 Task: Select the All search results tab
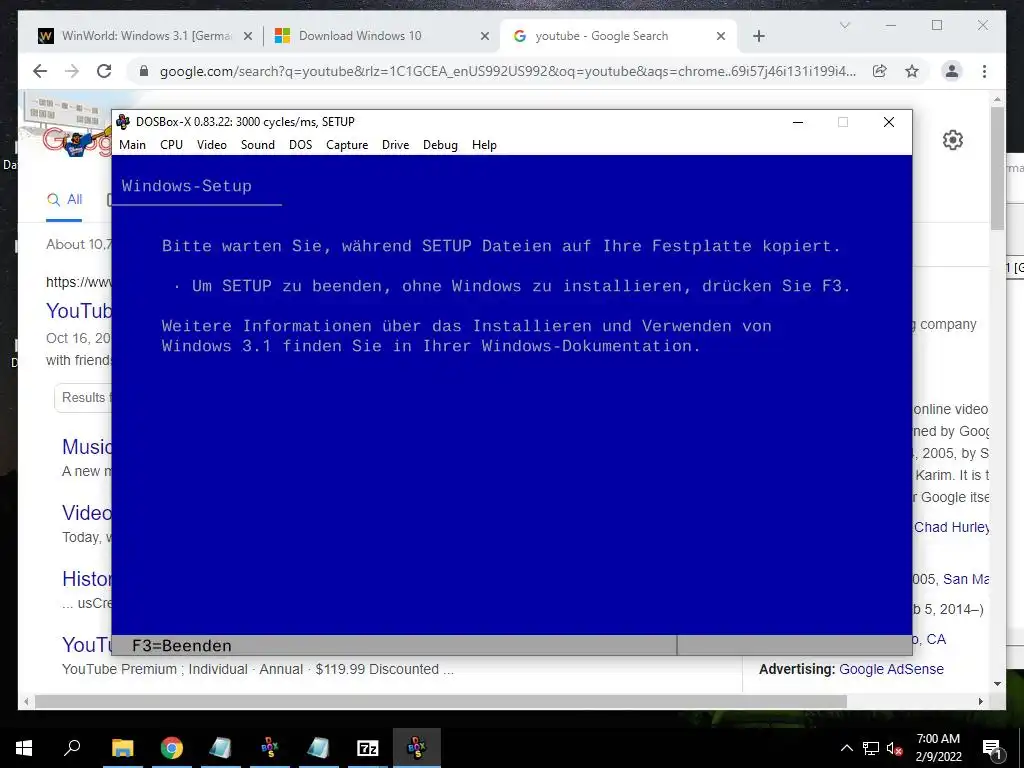pyautogui.click(x=64, y=200)
